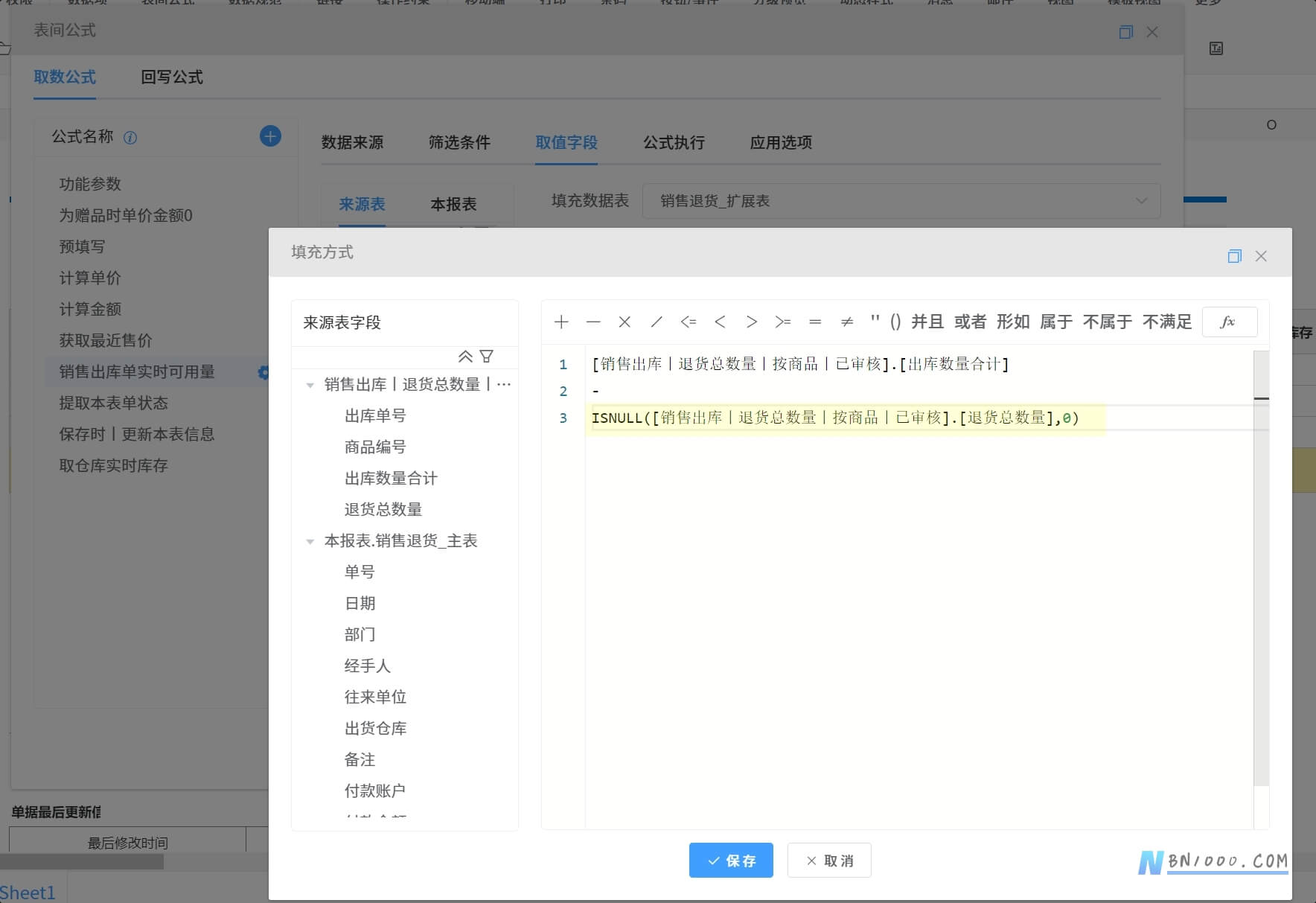This screenshot has height=903, width=1316.
Task: Insert the greater-than-or-equal operator
Action: pos(783,322)
